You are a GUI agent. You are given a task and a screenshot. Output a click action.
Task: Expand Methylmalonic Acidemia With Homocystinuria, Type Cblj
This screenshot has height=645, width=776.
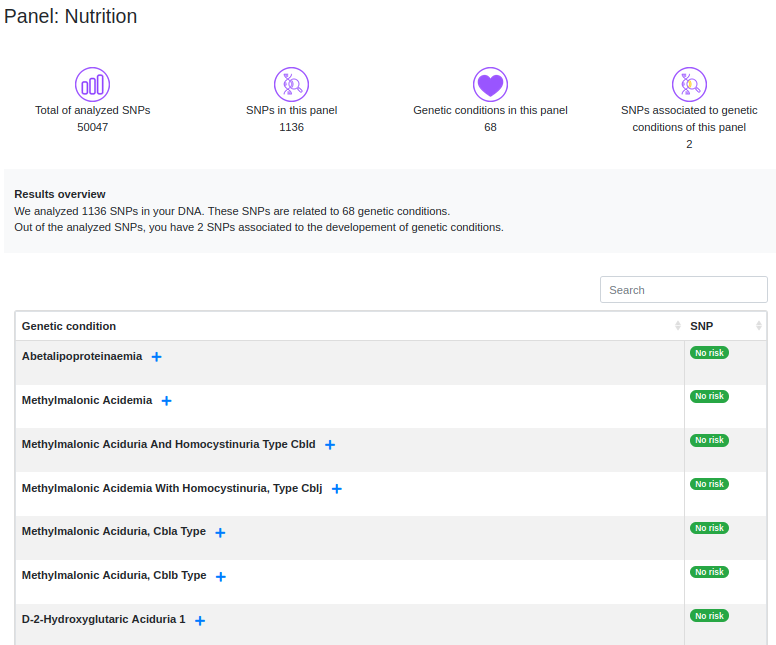coord(337,489)
